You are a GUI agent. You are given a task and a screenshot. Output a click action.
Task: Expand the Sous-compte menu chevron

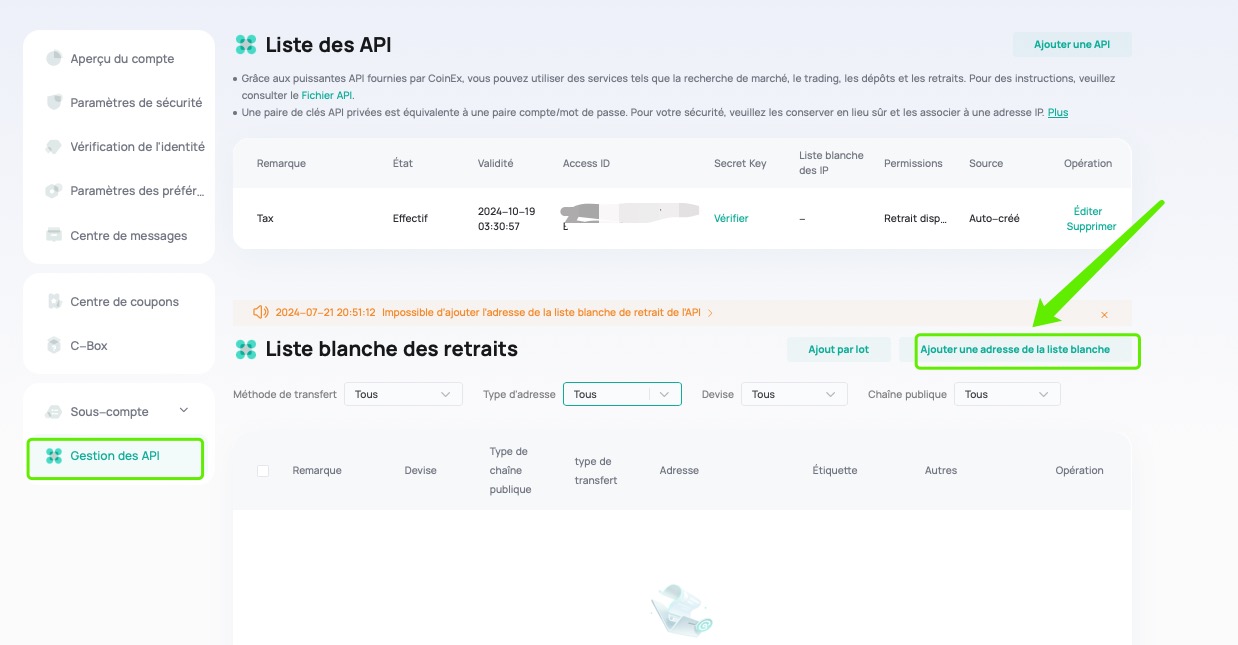[x=183, y=411]
